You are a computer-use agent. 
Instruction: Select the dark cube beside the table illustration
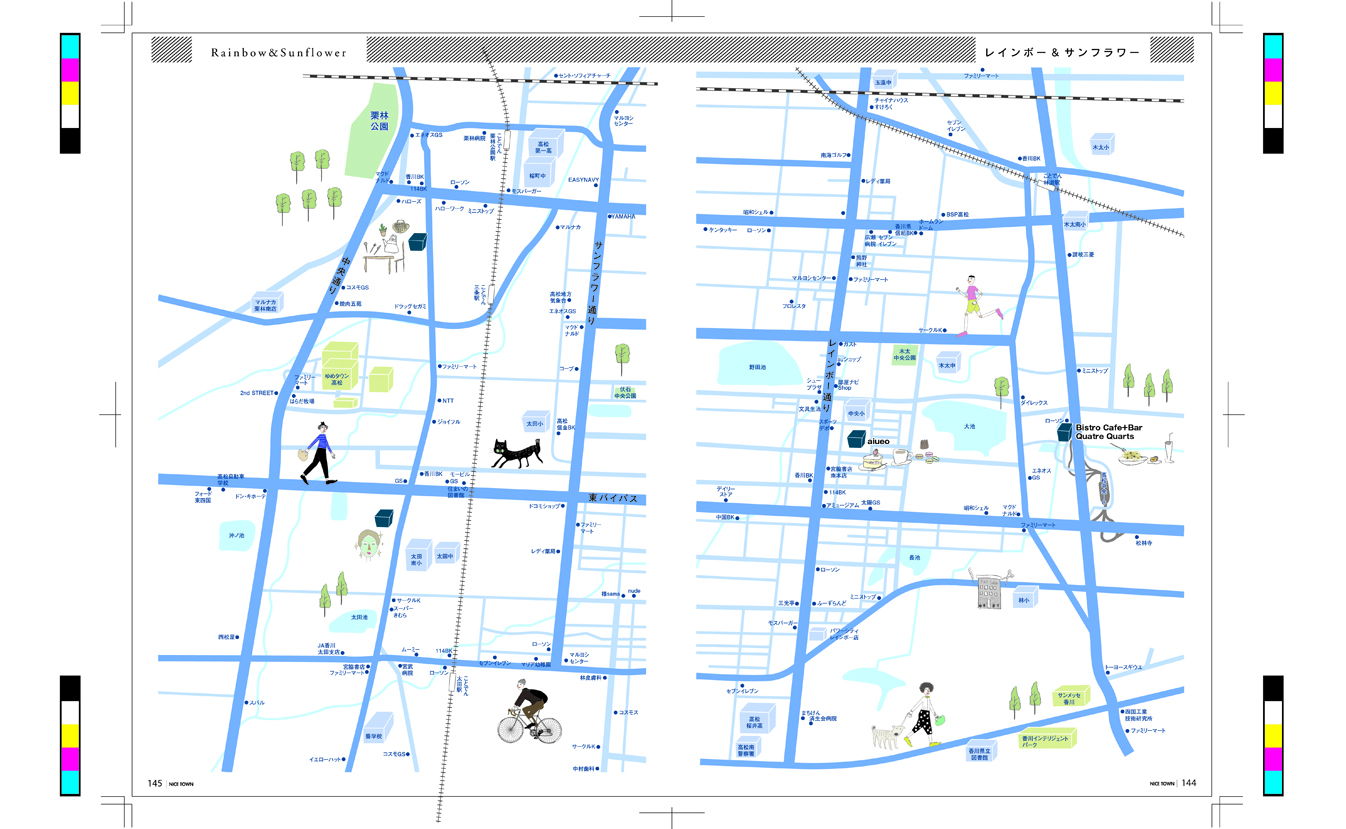[x=418, y=240]
